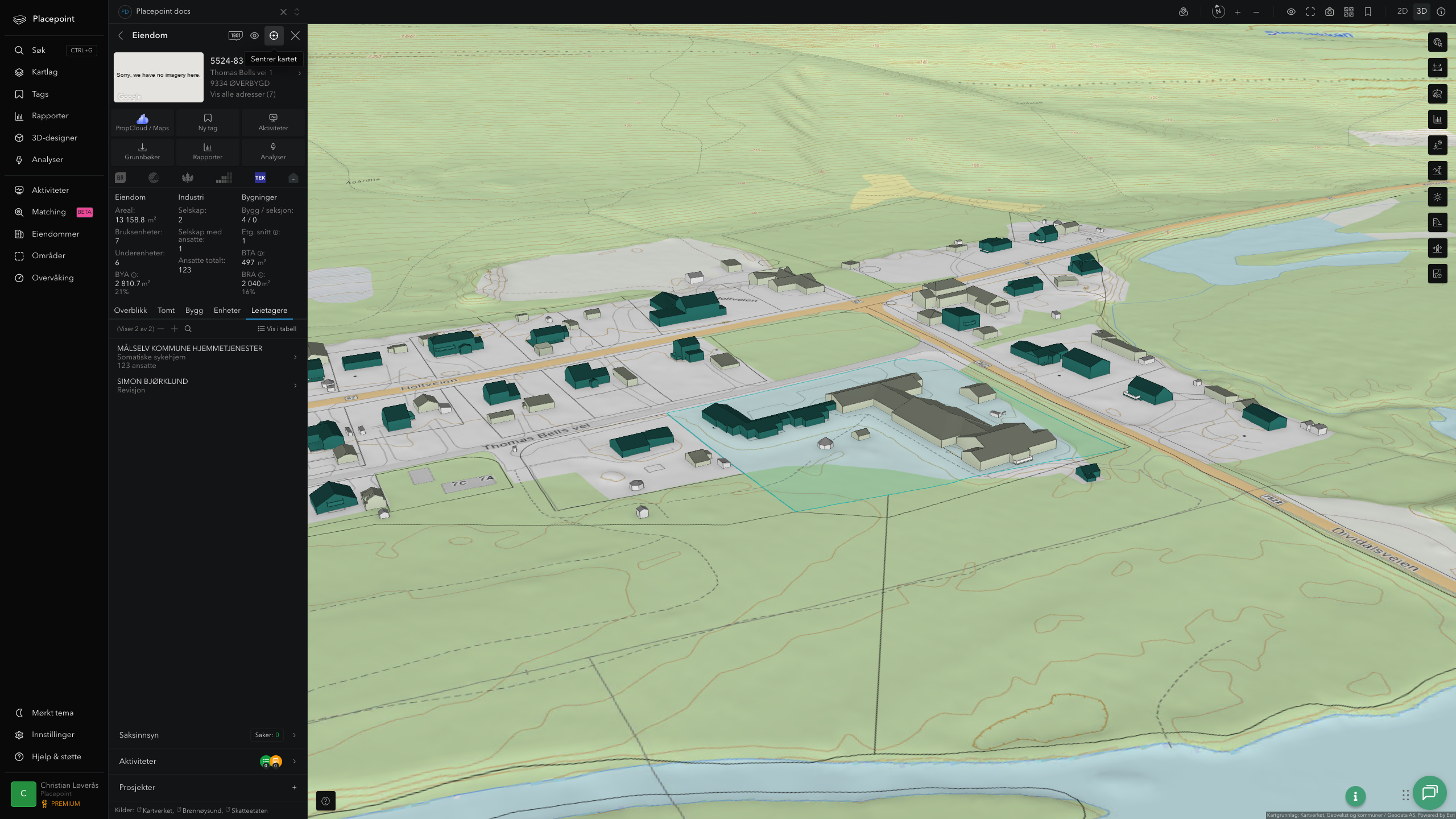
Task: Go back with the Eiendom back arrow
Action: [121, 35]
